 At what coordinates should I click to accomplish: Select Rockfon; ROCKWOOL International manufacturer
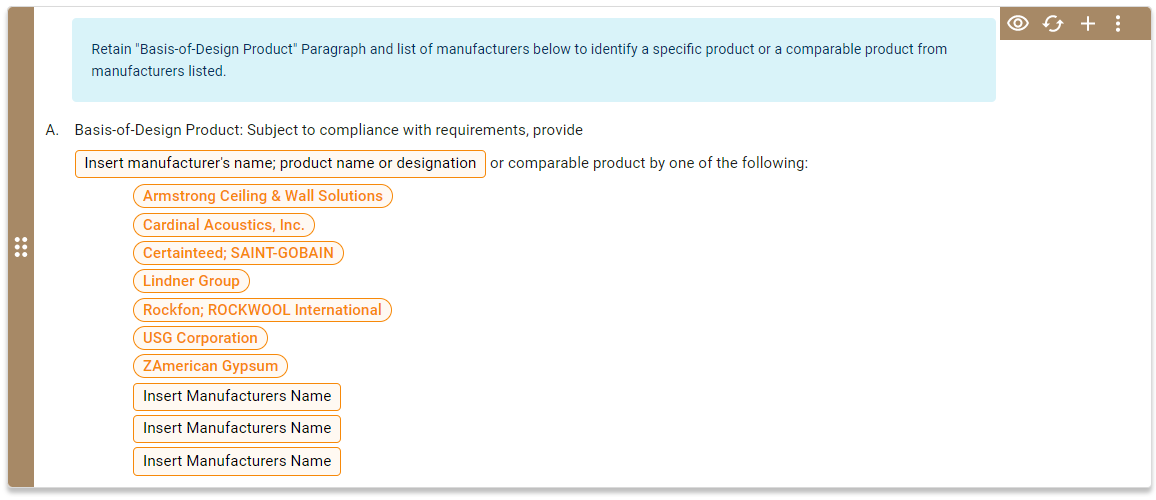(262, 310)
